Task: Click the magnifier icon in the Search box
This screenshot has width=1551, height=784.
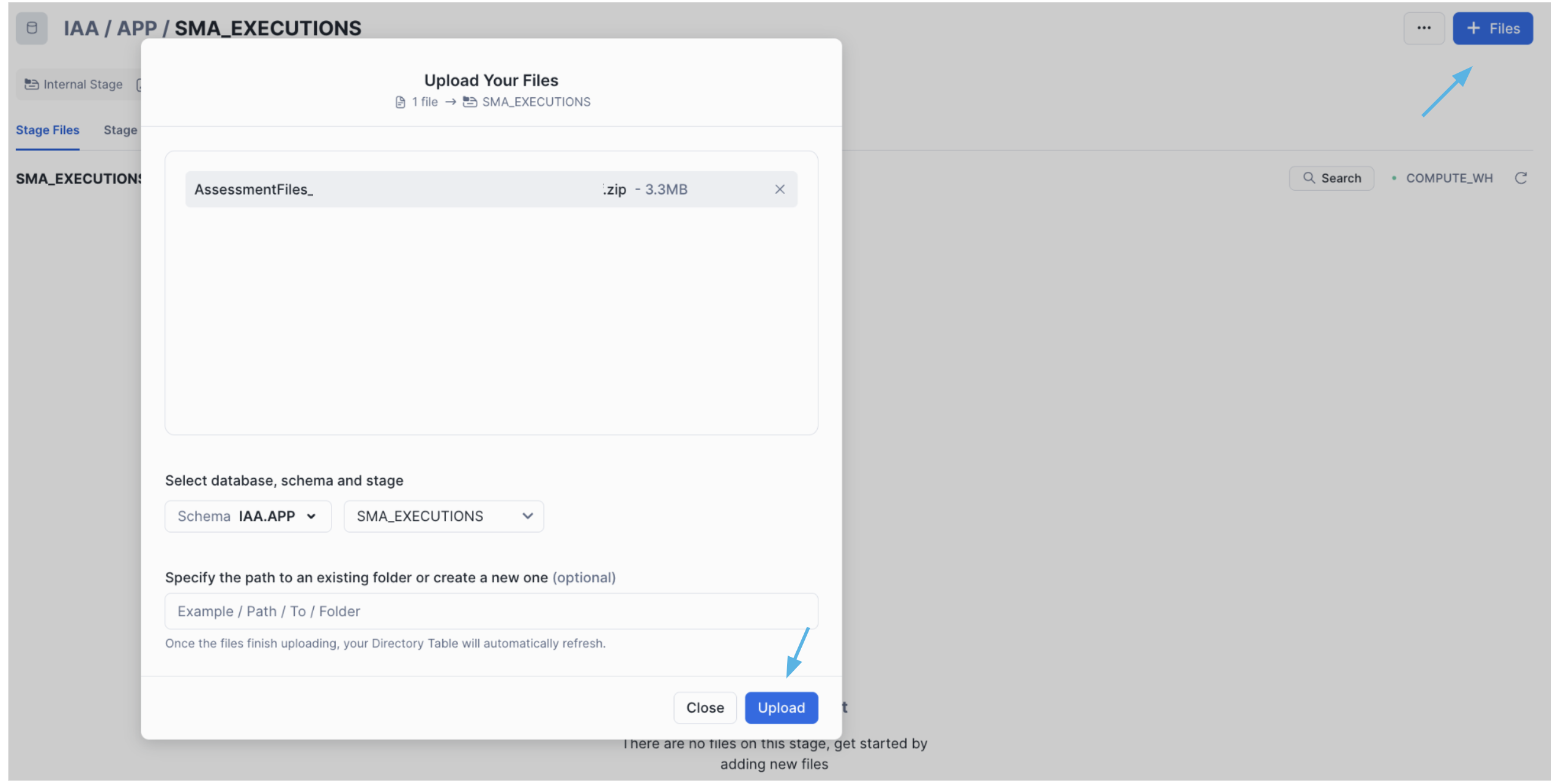Action: 1309,178
